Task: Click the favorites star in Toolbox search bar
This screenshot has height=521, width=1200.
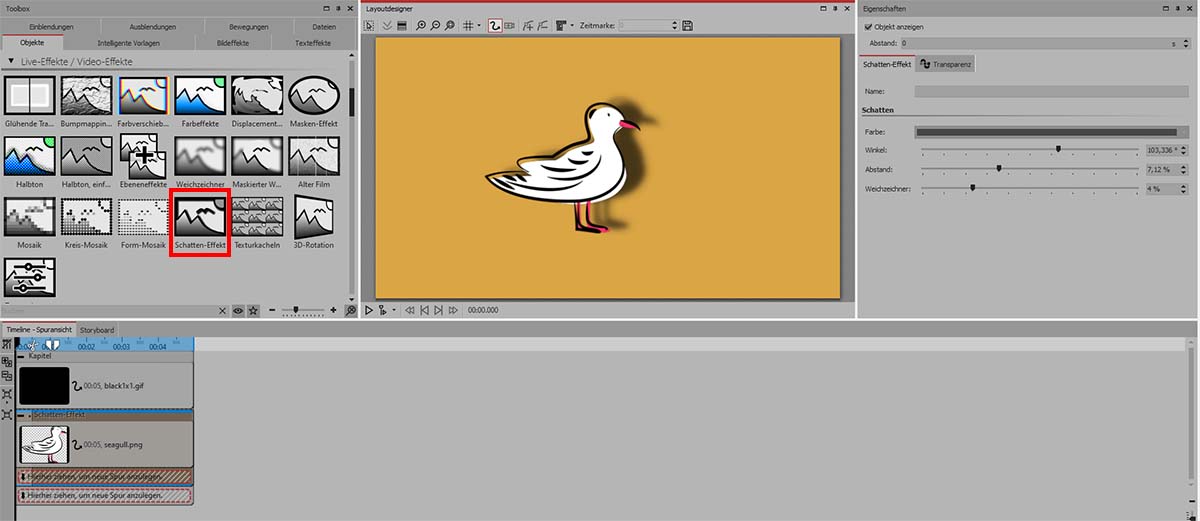Action: tap(253, 311)
